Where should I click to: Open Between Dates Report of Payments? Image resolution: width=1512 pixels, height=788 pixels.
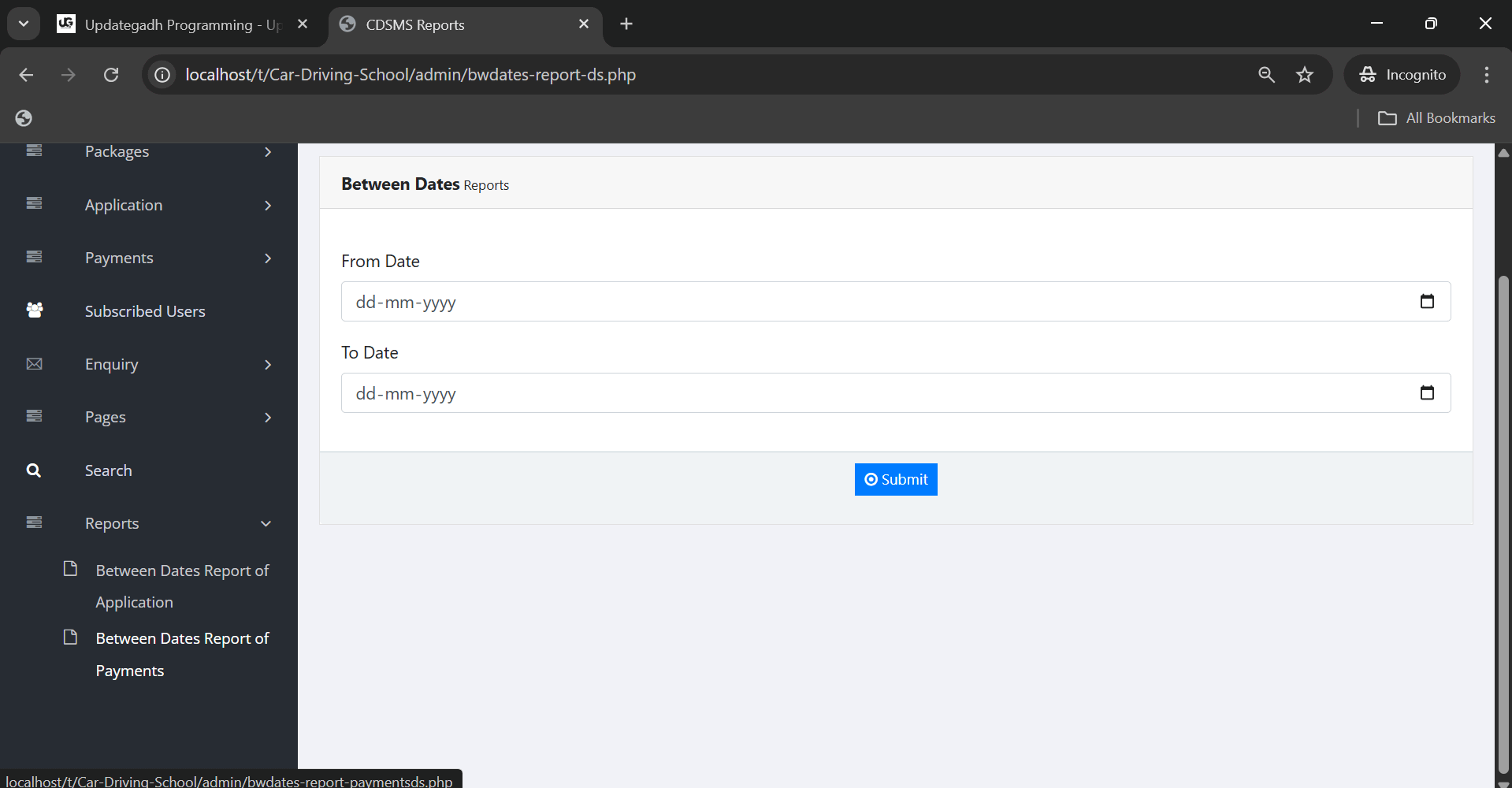coord(181,654)
